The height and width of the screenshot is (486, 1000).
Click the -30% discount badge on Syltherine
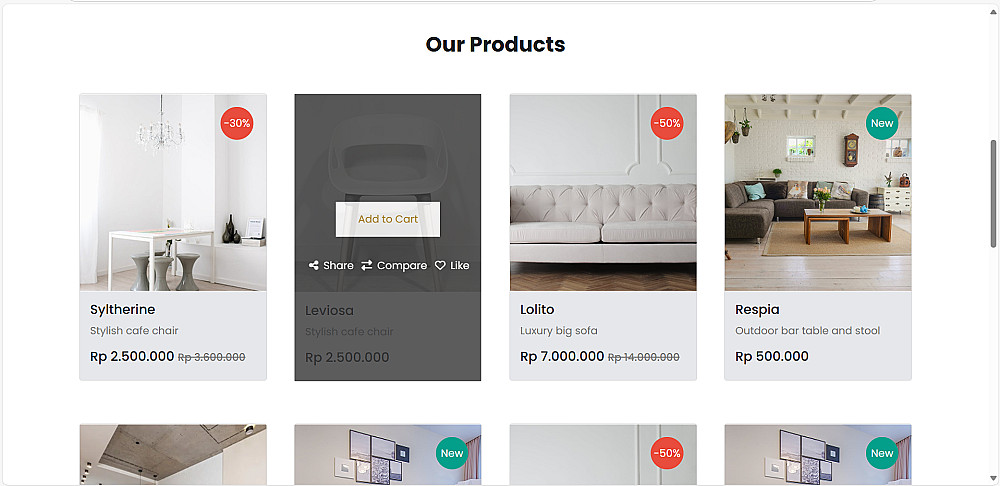click(237, 124)
